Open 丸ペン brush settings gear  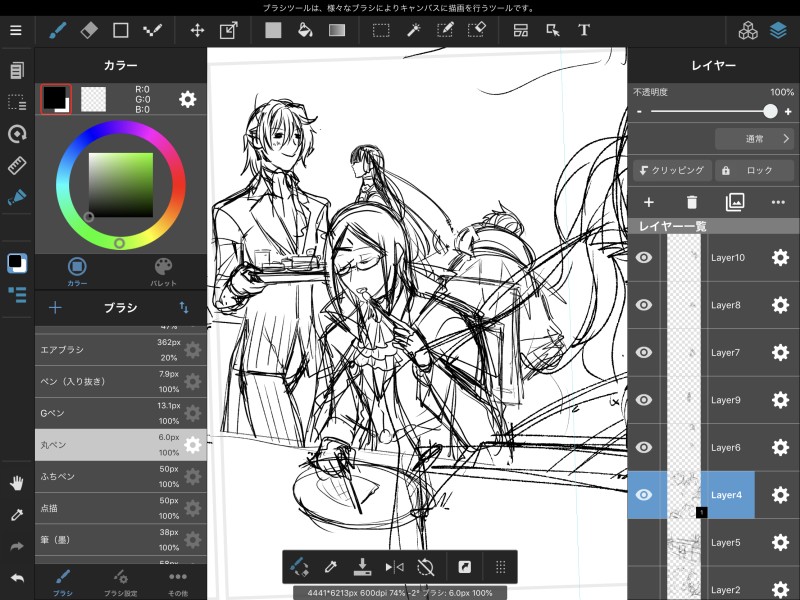click(x=192, y=445)
